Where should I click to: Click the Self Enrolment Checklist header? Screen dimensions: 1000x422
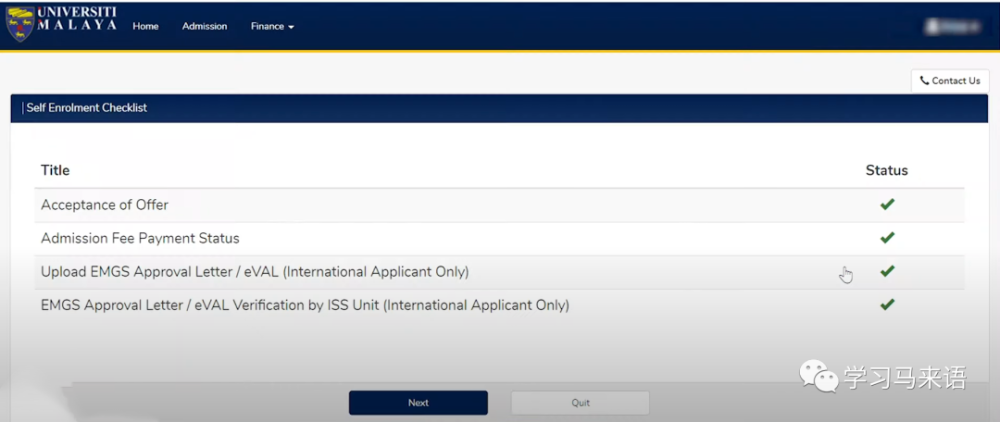87,108
